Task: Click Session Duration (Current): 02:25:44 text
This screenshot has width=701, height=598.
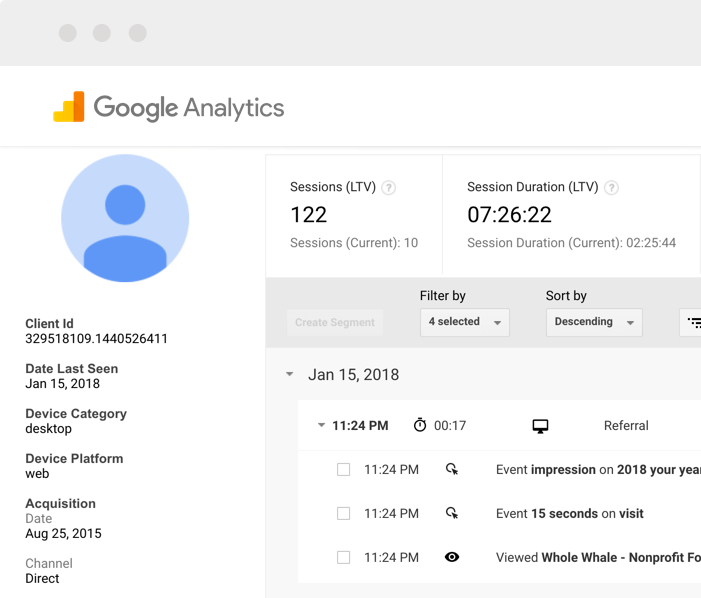Action: pos(571,243)
